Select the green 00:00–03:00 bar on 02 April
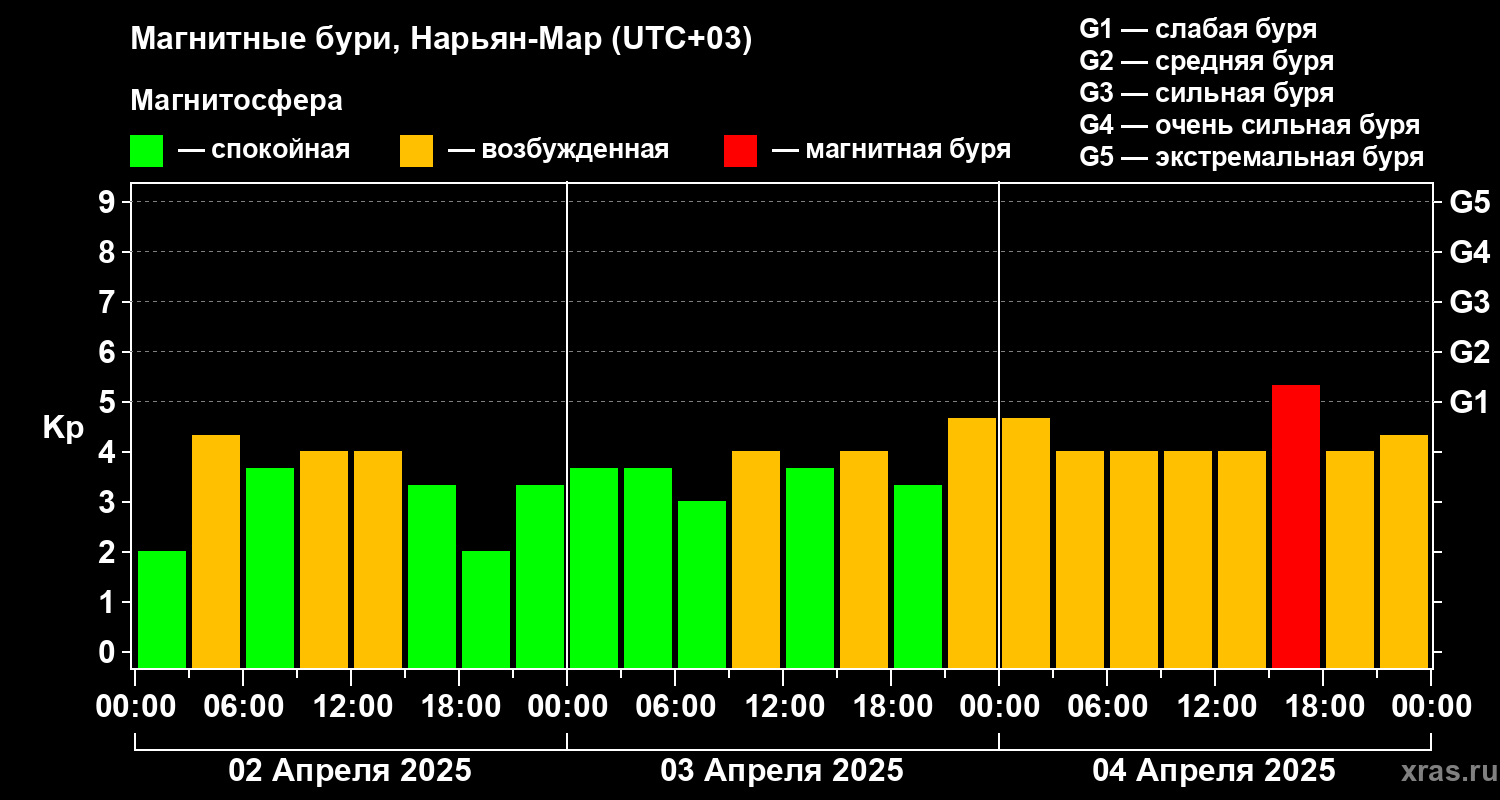This screenshot has height=800, width=1500. point(162,609)
